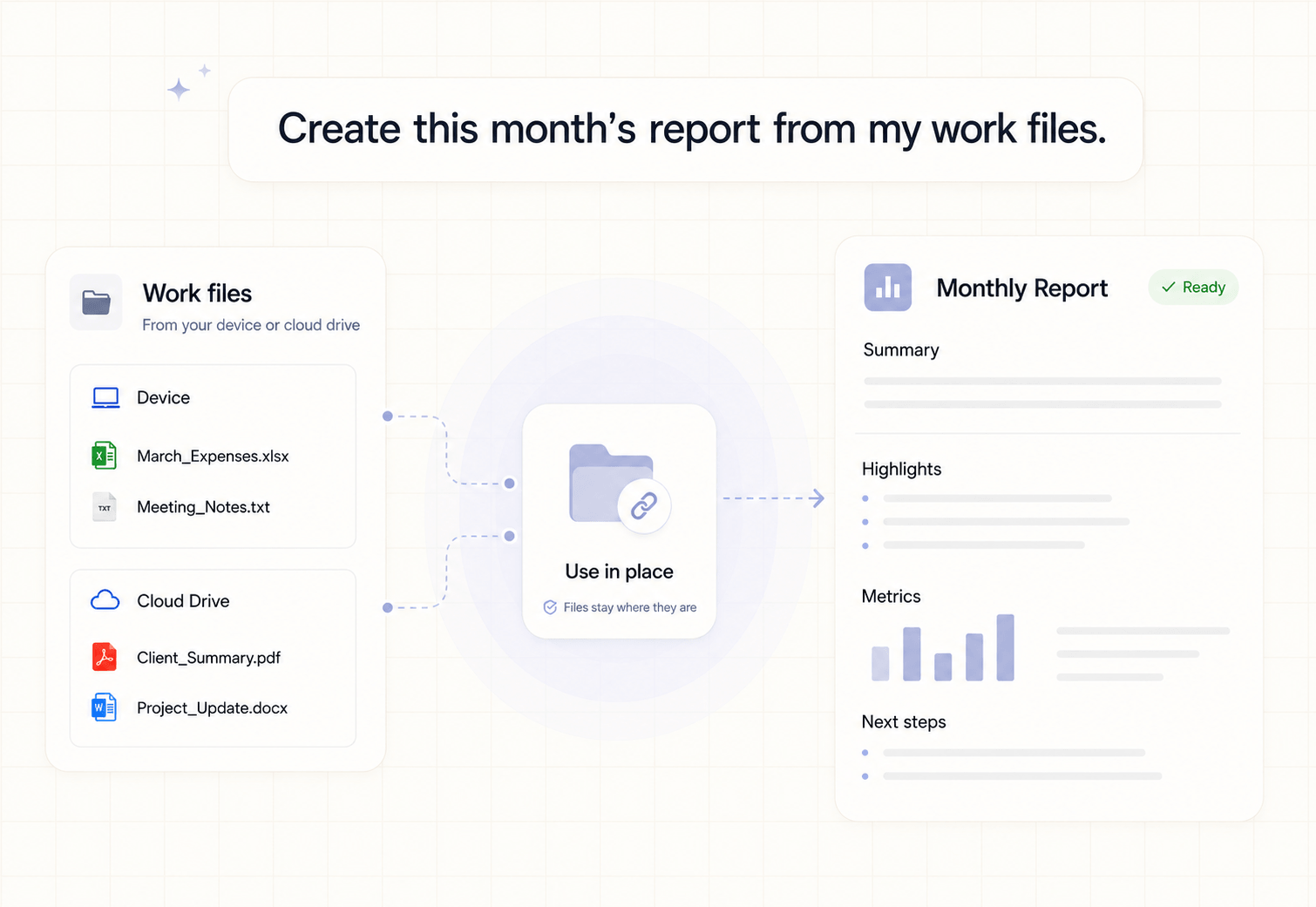Click the Summary section heading
This screenshot has height=907, width=1316.
pyautogui.click(x=901, y=350)
